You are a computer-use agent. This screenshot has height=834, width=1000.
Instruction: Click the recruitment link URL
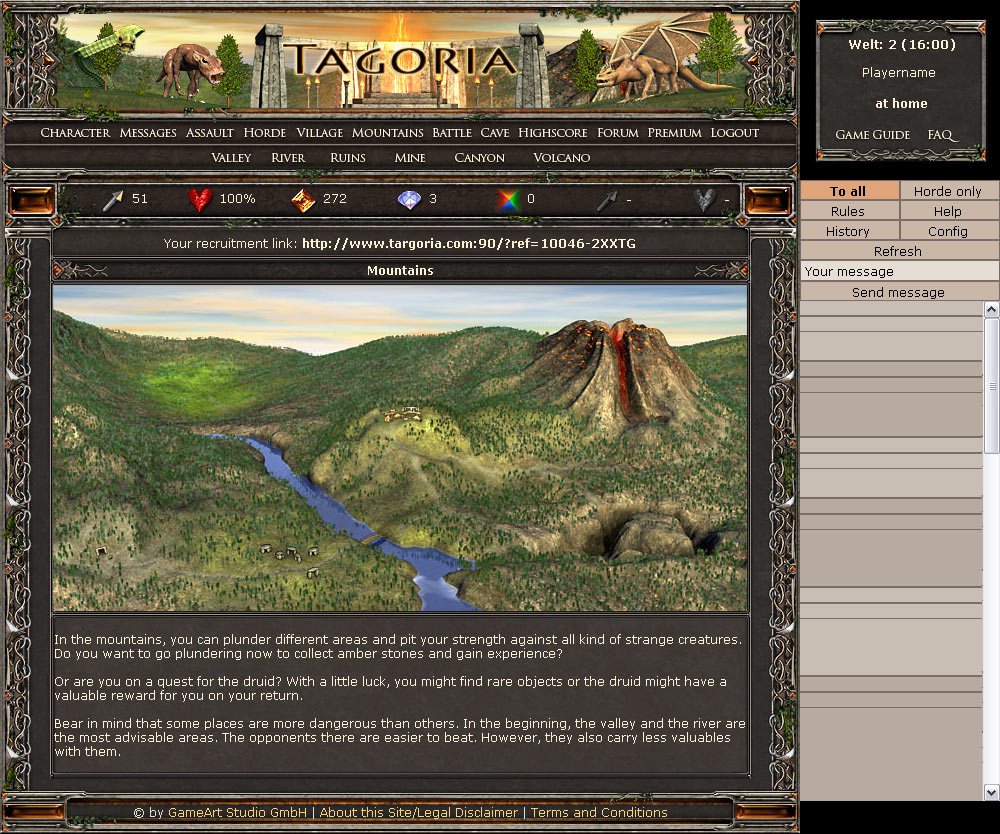[x=469, y=243]
